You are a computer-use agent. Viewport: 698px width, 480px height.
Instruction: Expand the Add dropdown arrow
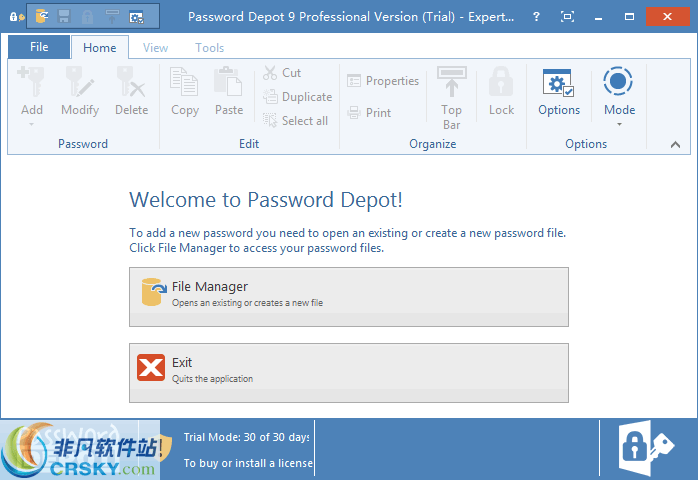pyautogui.click(x=32, y=124)
